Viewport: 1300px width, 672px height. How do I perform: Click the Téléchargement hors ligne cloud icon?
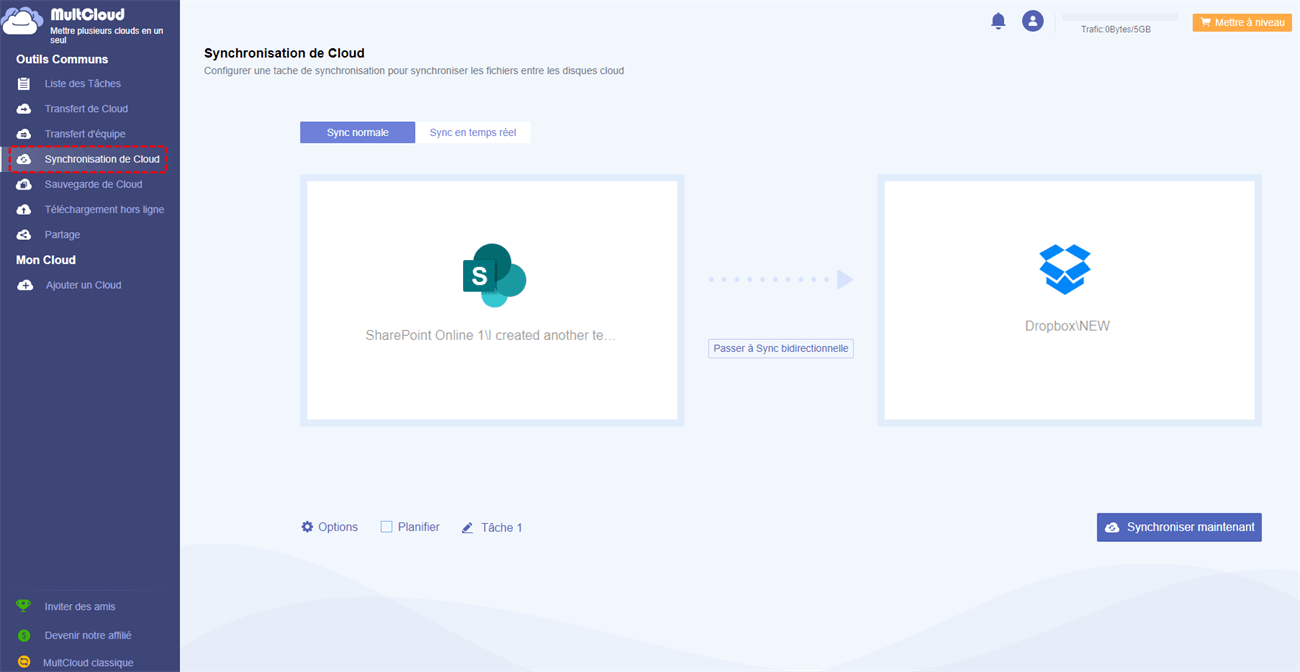pyautogui.click(x=24, y=210)
